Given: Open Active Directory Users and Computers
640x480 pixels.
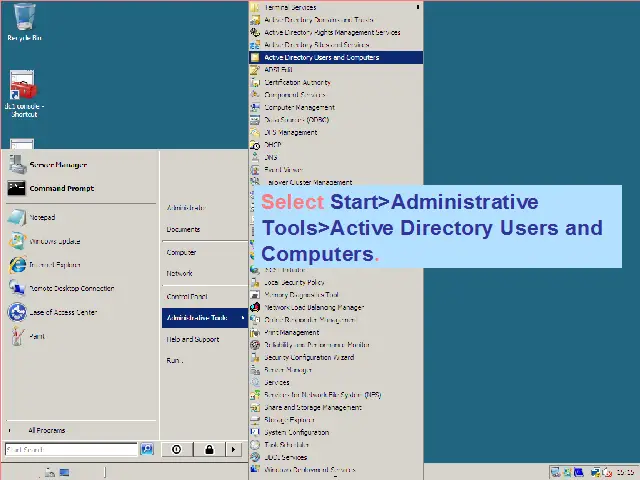Looking at the screenshot, I should pos(336,57).
